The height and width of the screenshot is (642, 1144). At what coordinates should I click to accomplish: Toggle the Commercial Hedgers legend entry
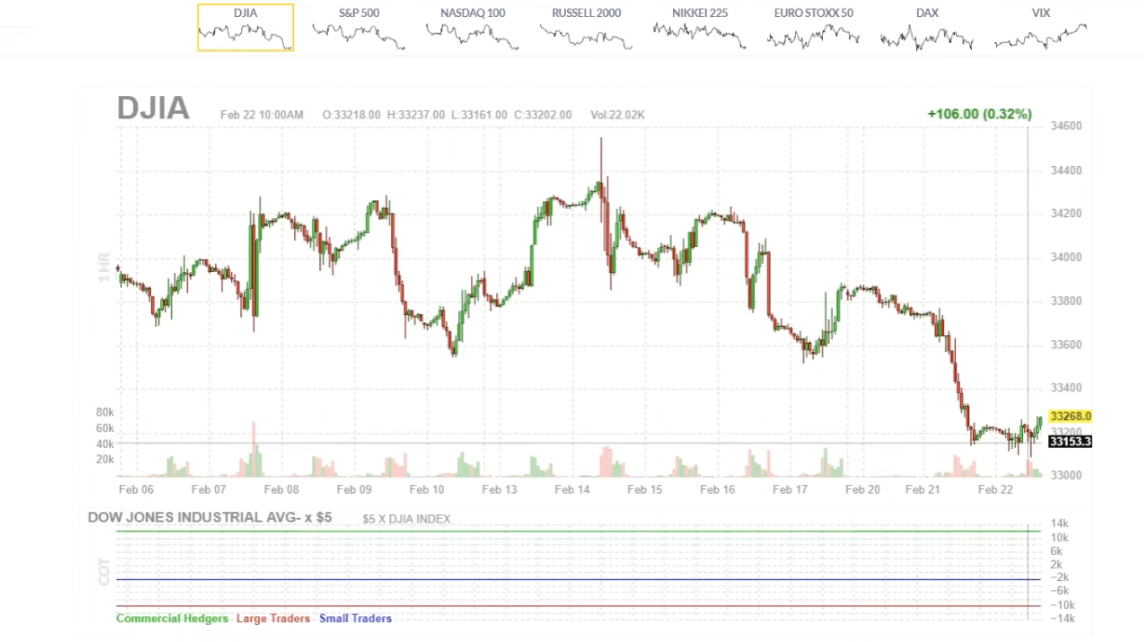coord(172,619)
